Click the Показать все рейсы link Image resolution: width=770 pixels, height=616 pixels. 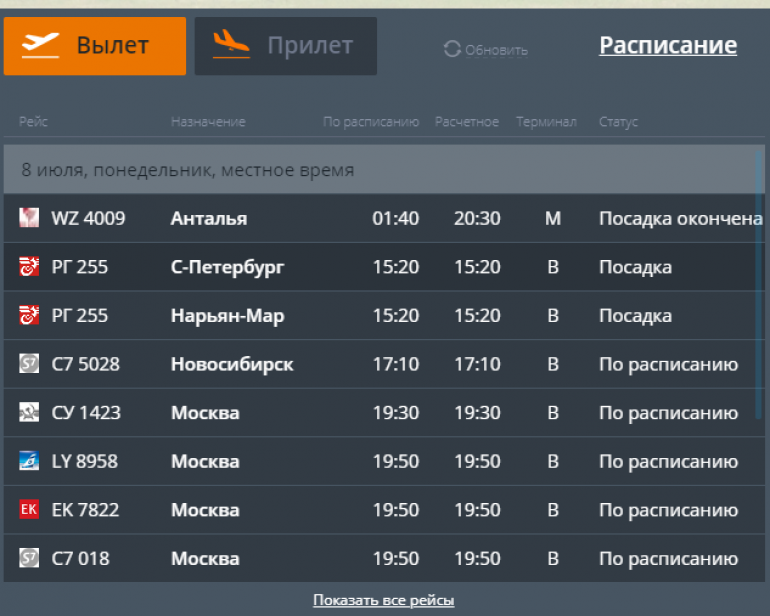(x=384, y=600)
